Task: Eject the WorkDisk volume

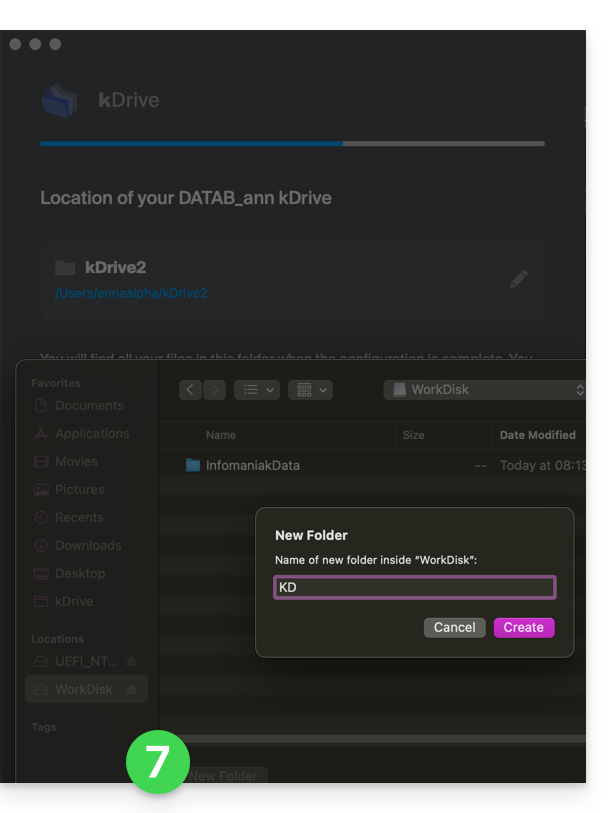Action: [x=131, y=690]
